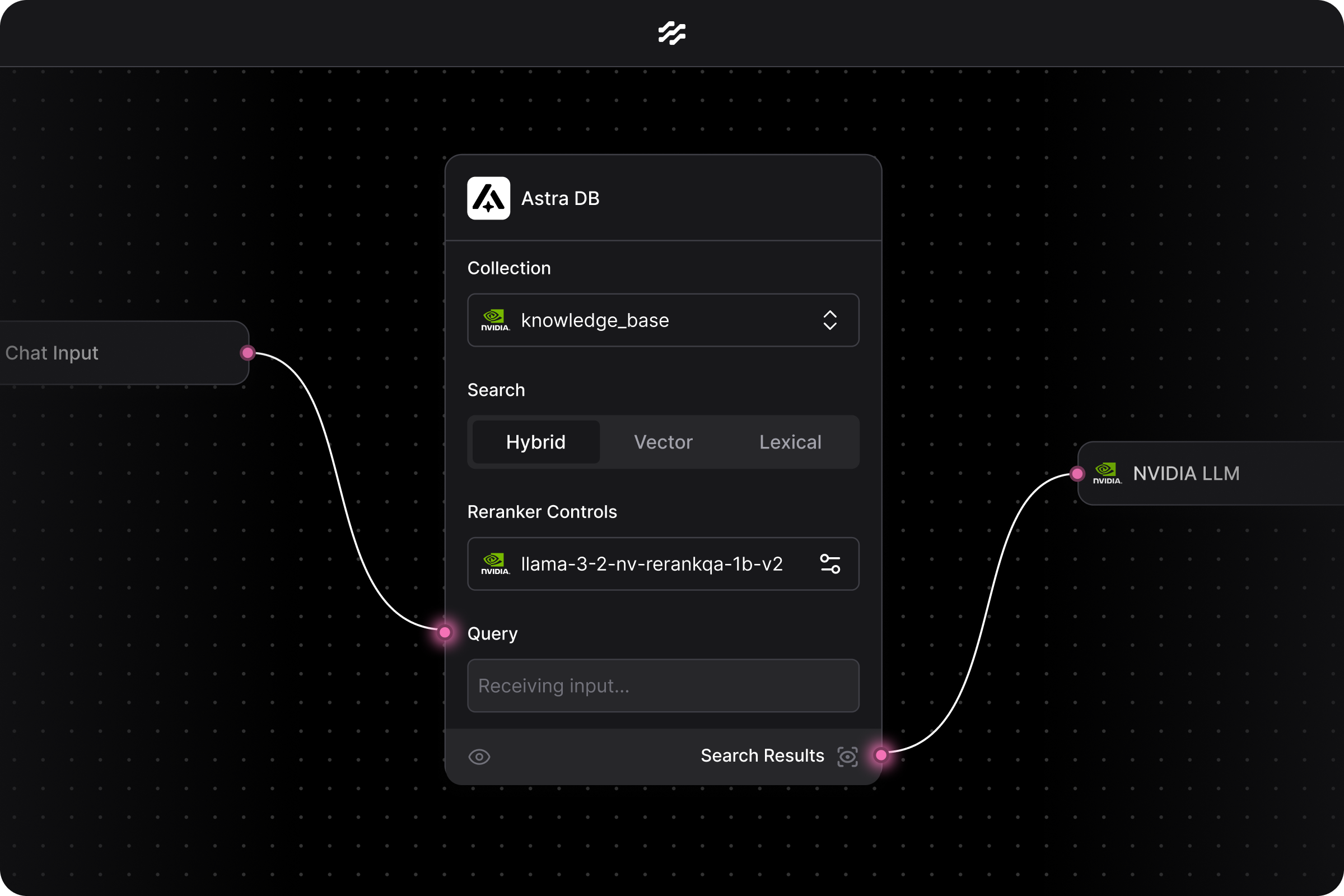
Task: Switch to Vector search mode
Action: (x=663, y=442)
